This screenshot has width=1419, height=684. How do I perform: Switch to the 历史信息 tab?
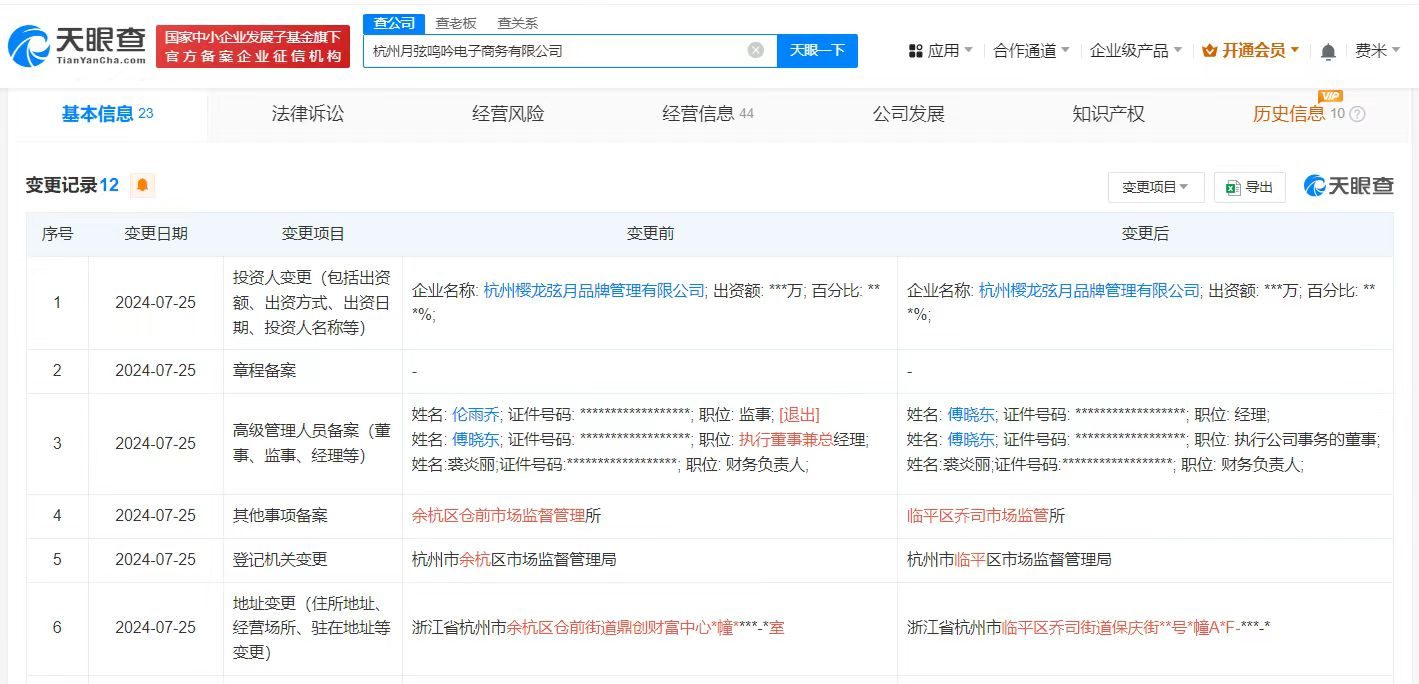[1290, 114]
